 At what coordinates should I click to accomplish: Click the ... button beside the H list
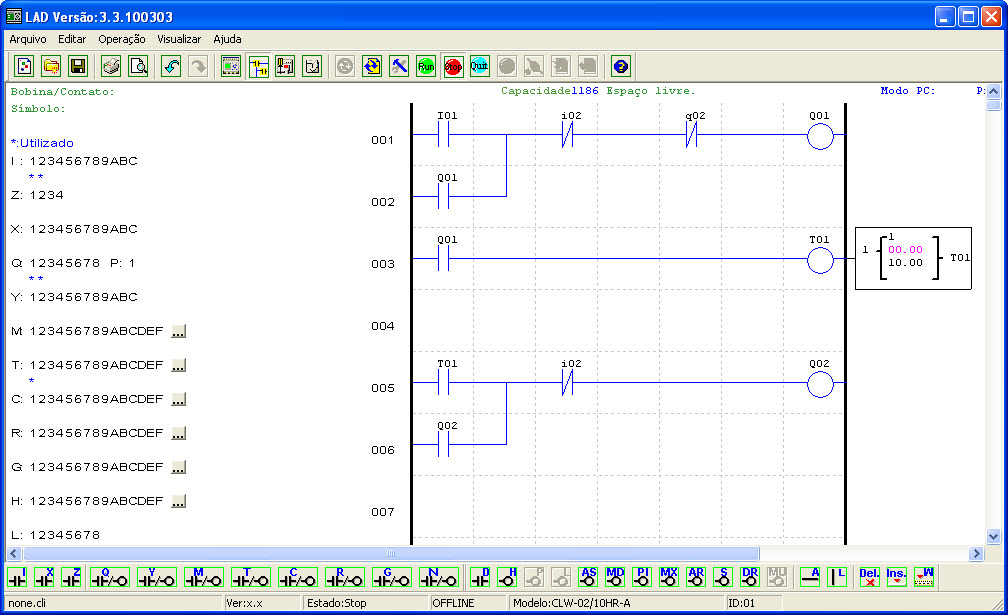pos(179,502)
